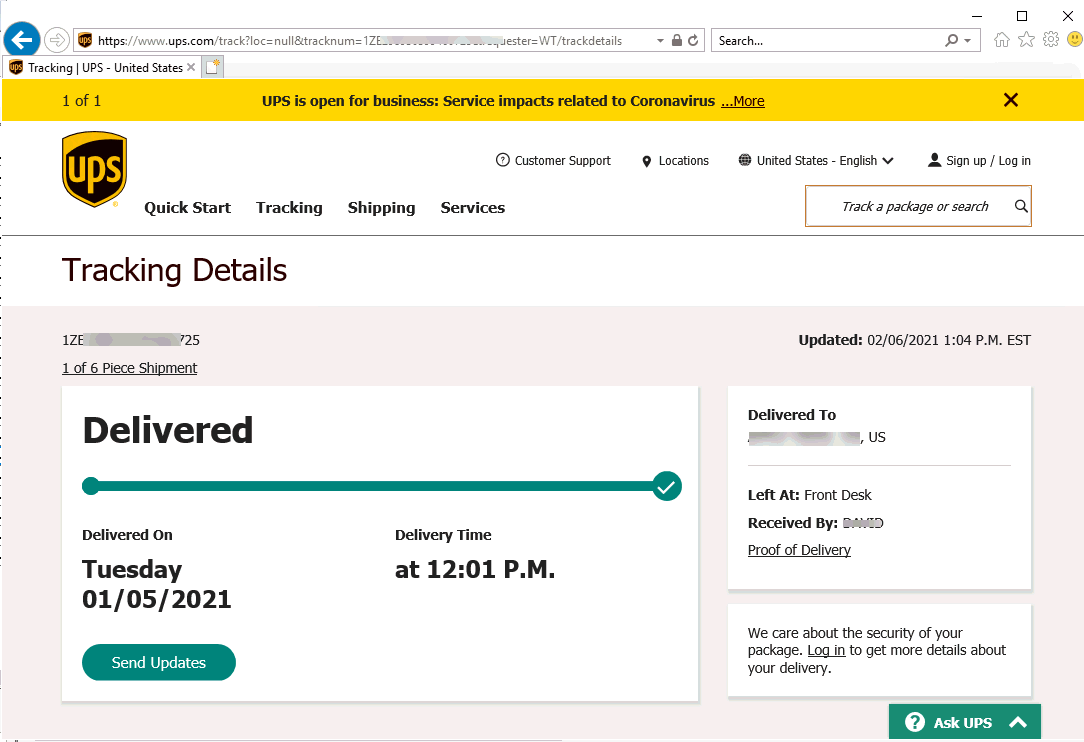
Task: Click the magnifier in UPS search box
Action: pos(1021,206)
